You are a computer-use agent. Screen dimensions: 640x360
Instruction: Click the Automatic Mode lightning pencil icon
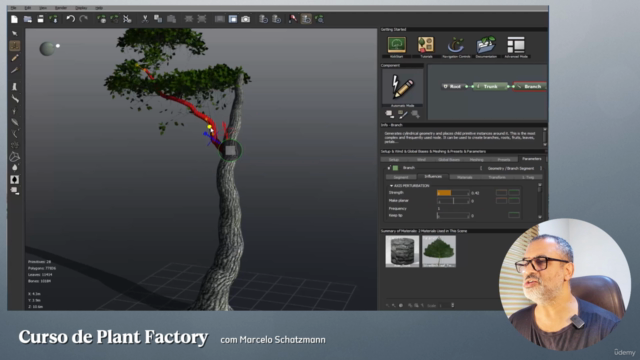[402, 87]
